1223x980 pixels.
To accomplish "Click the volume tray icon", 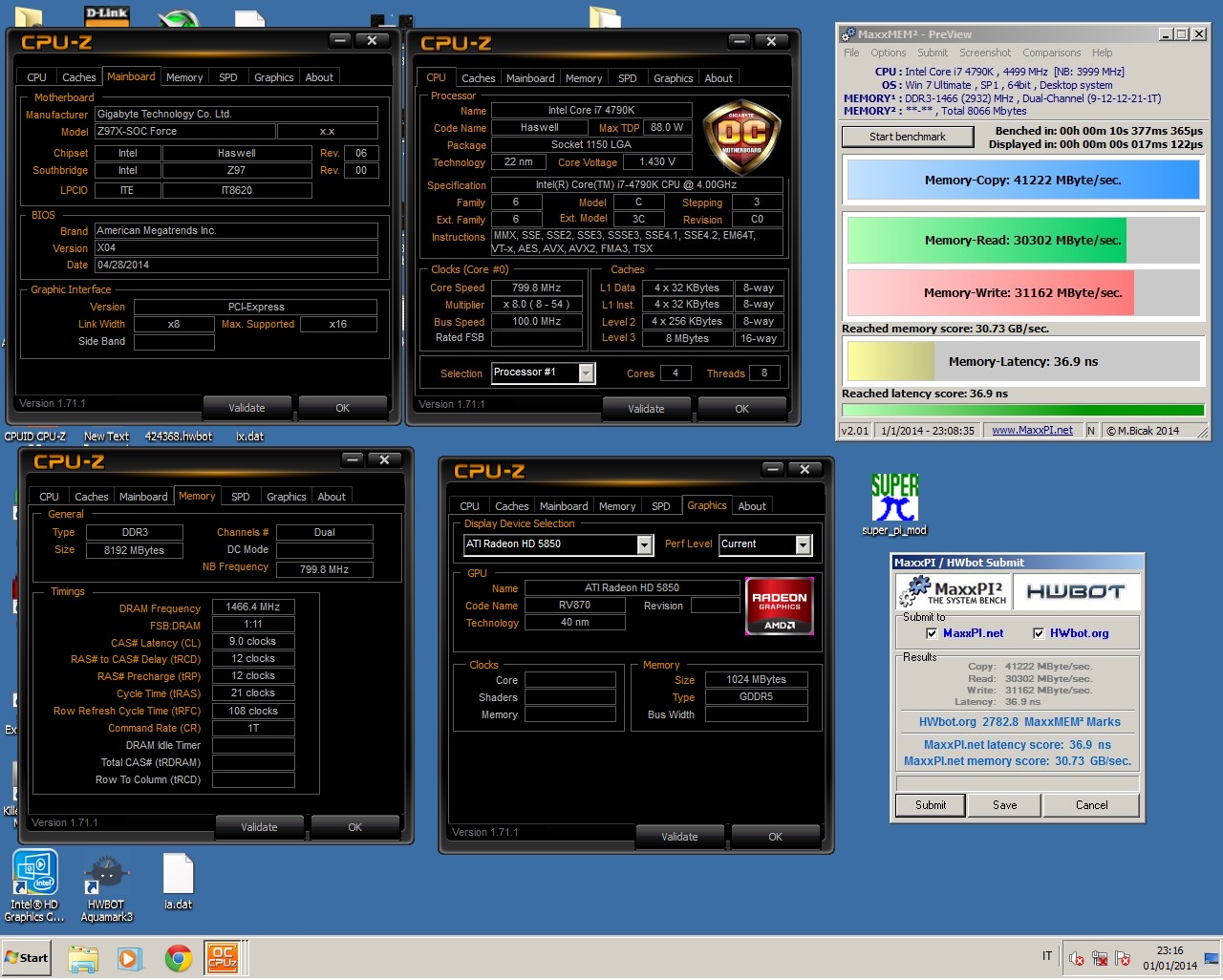I will pyautogui.click(x=1077, y=958).
